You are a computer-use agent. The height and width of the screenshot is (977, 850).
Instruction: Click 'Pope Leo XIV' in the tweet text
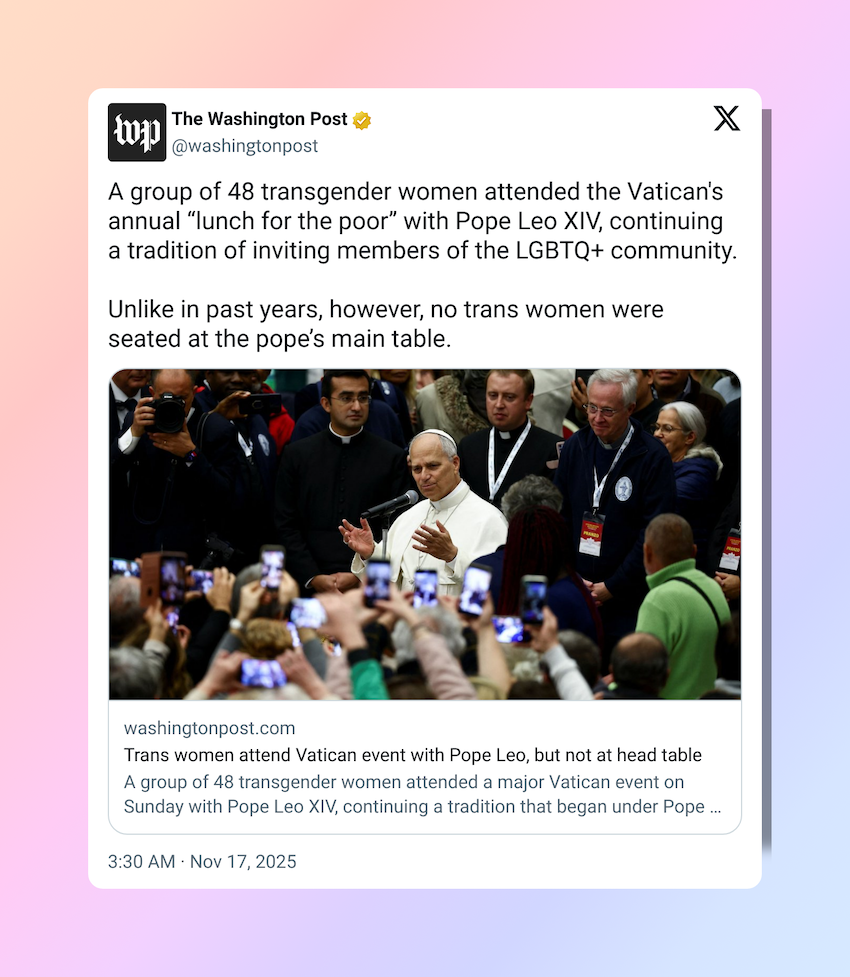528,221
